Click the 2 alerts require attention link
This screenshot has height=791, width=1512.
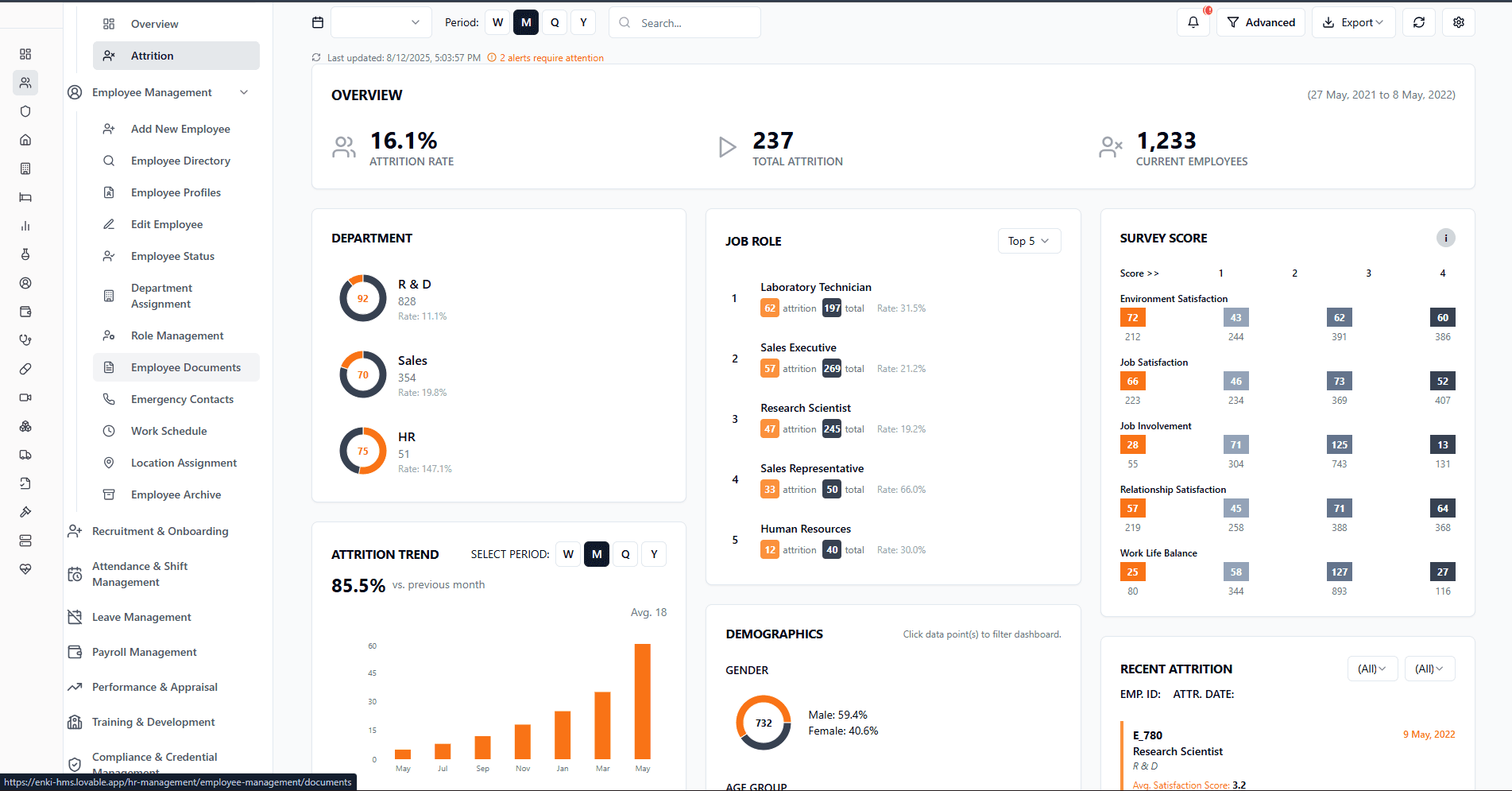click(x=551, y=58)
